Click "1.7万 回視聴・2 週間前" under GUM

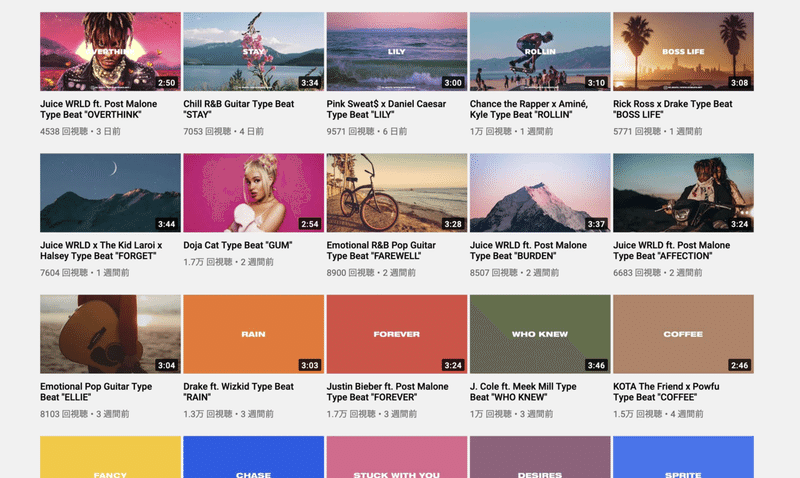click(x=229, y=262)
